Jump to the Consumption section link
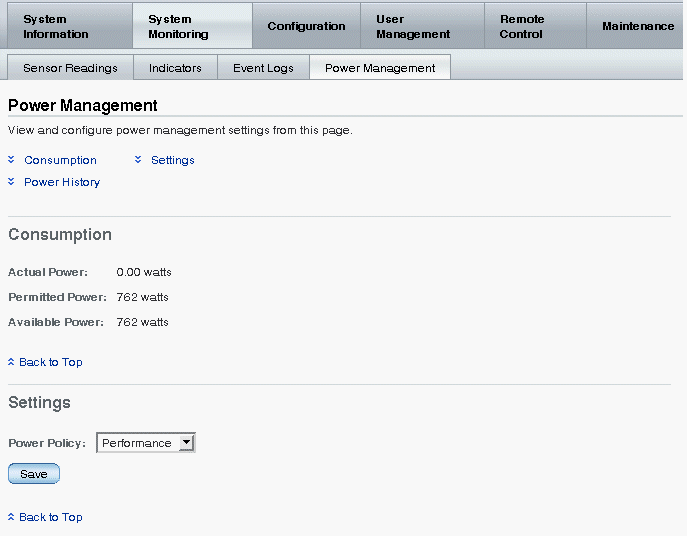The image size is (687, 536). point(60,160)
